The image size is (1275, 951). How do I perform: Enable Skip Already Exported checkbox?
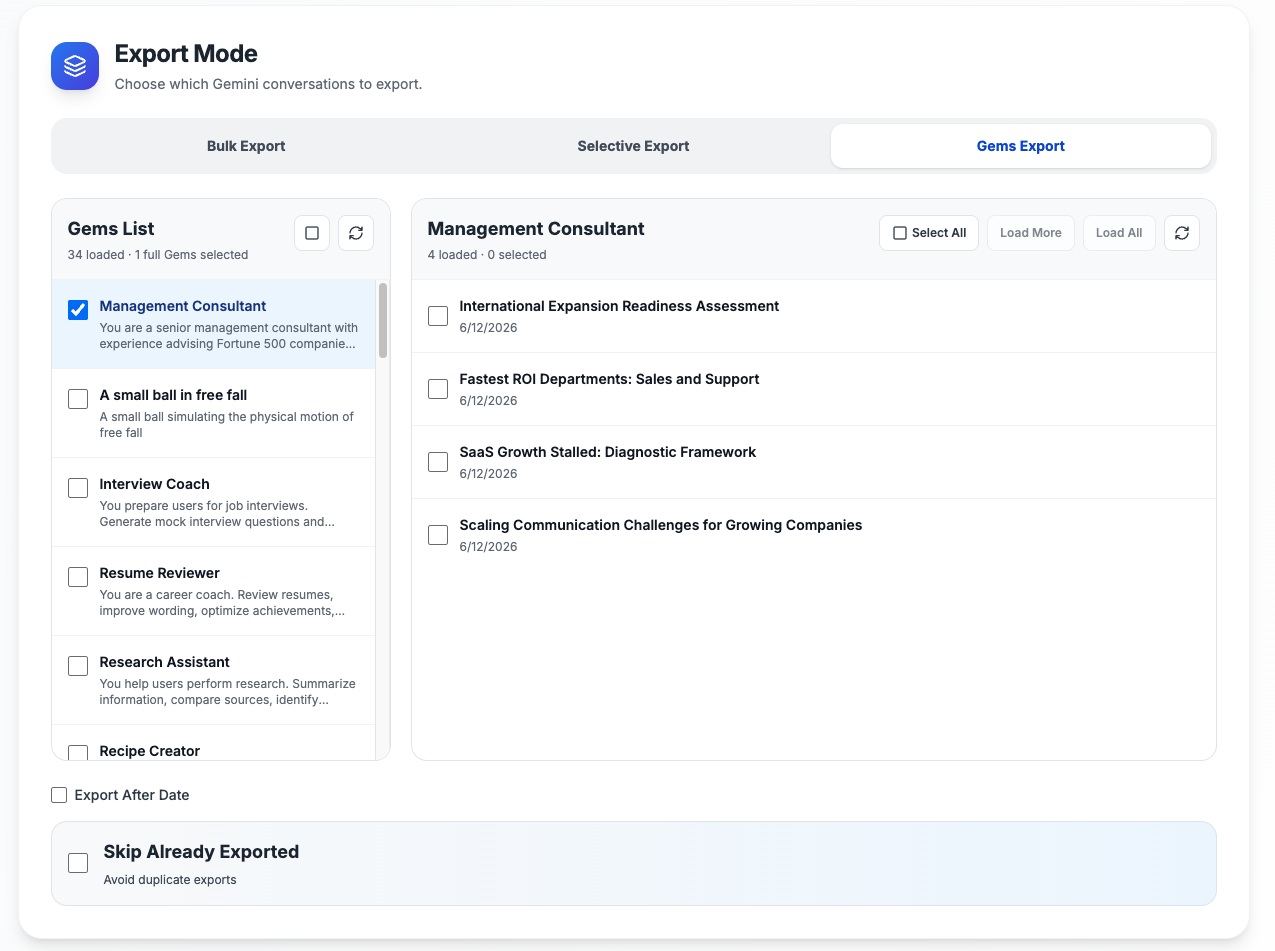click(x=78, y=863)
